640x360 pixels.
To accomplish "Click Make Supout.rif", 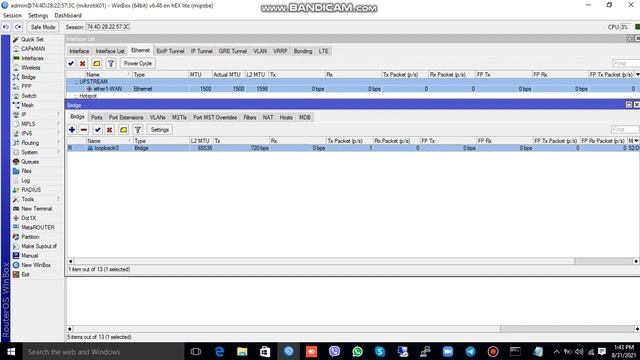I will (39, 246).
